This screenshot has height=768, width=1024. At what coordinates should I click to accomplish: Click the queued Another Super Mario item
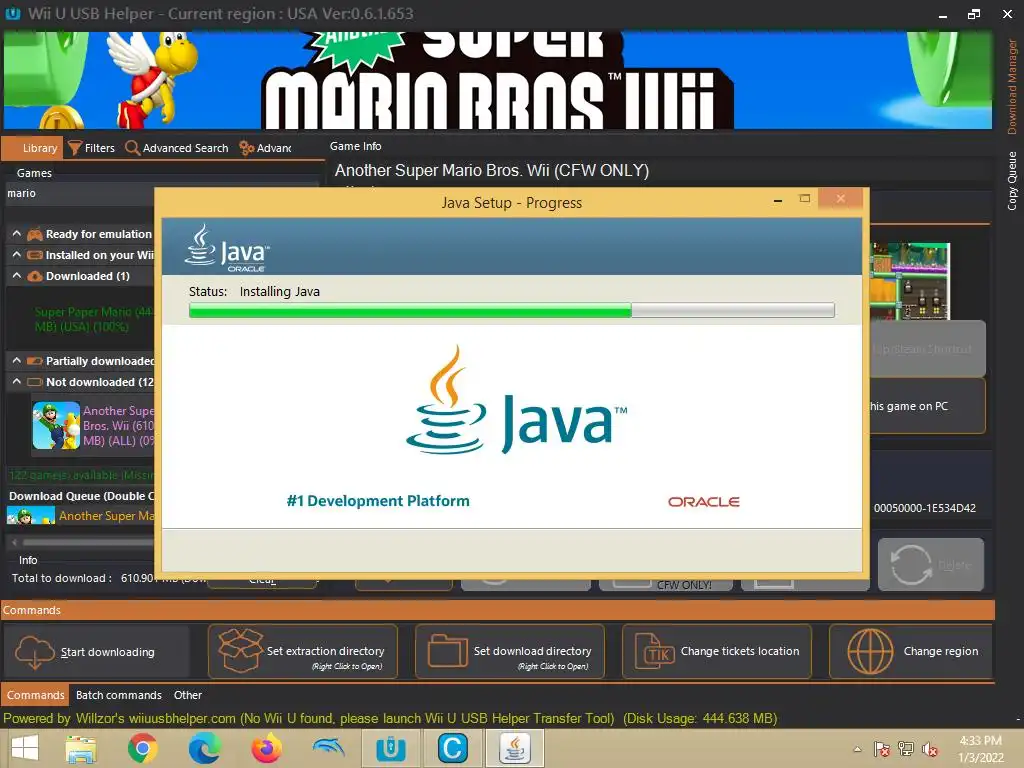tap(81, 516)
